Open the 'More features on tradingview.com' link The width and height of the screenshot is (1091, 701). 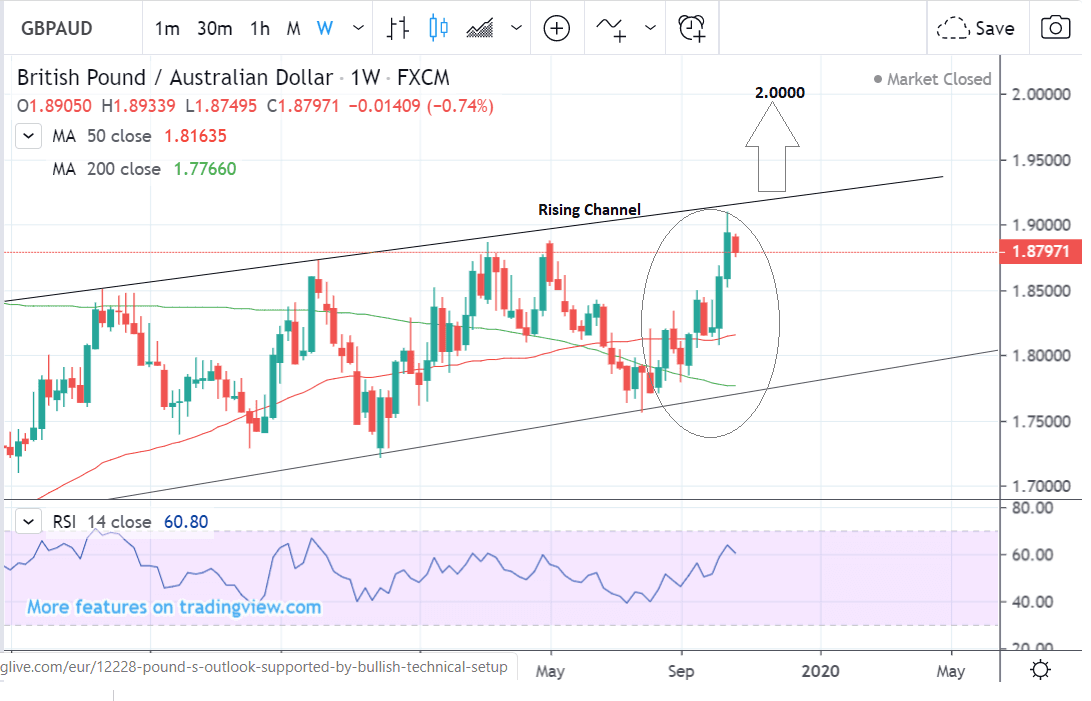(x=174, y=607)
